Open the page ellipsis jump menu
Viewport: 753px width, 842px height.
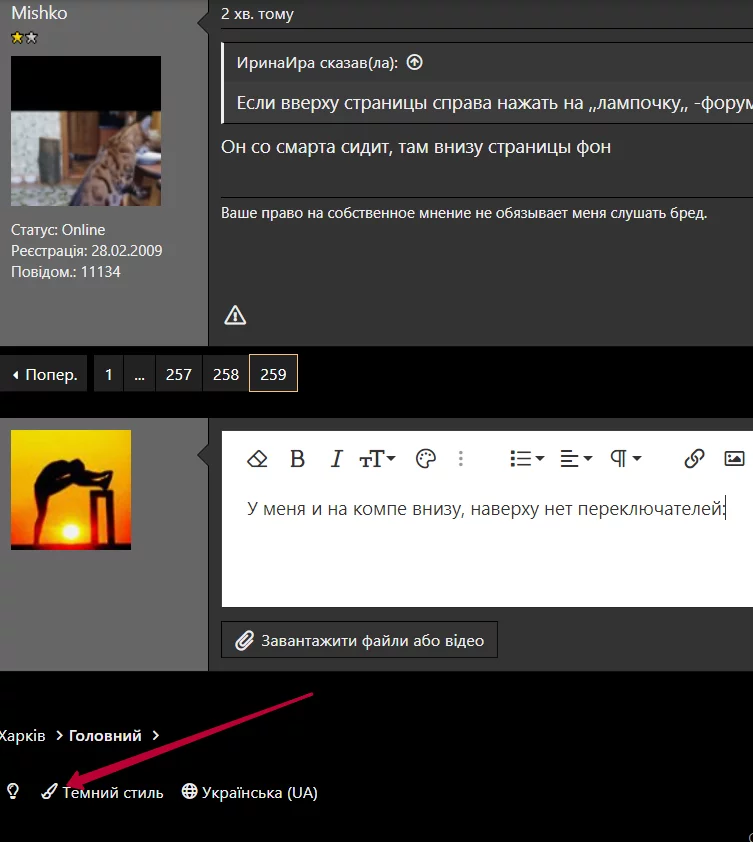pyautogui.click(x=140, y=374)
